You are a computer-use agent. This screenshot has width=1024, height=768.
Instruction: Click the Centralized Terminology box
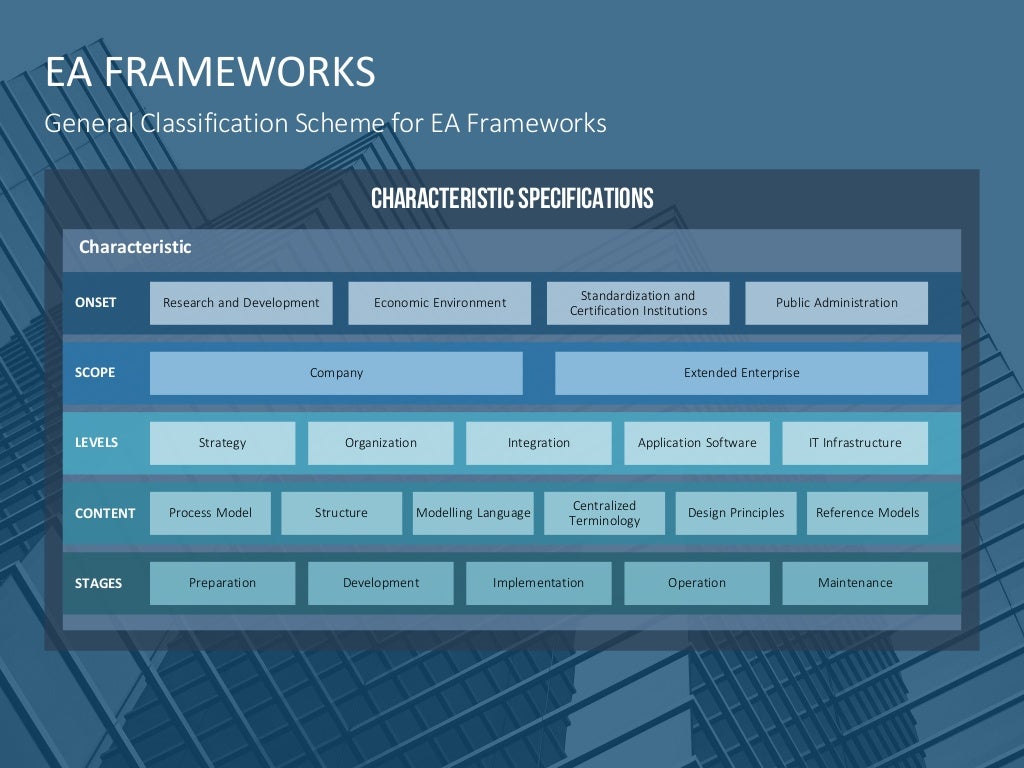pyautogui.click(x=604, y=513)
